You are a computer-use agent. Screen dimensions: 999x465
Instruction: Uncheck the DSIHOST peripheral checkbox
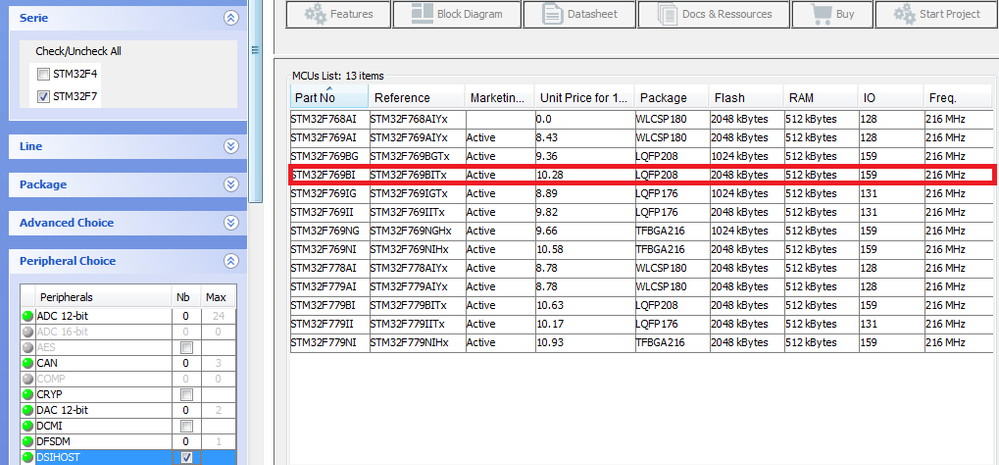coord(187,457)
